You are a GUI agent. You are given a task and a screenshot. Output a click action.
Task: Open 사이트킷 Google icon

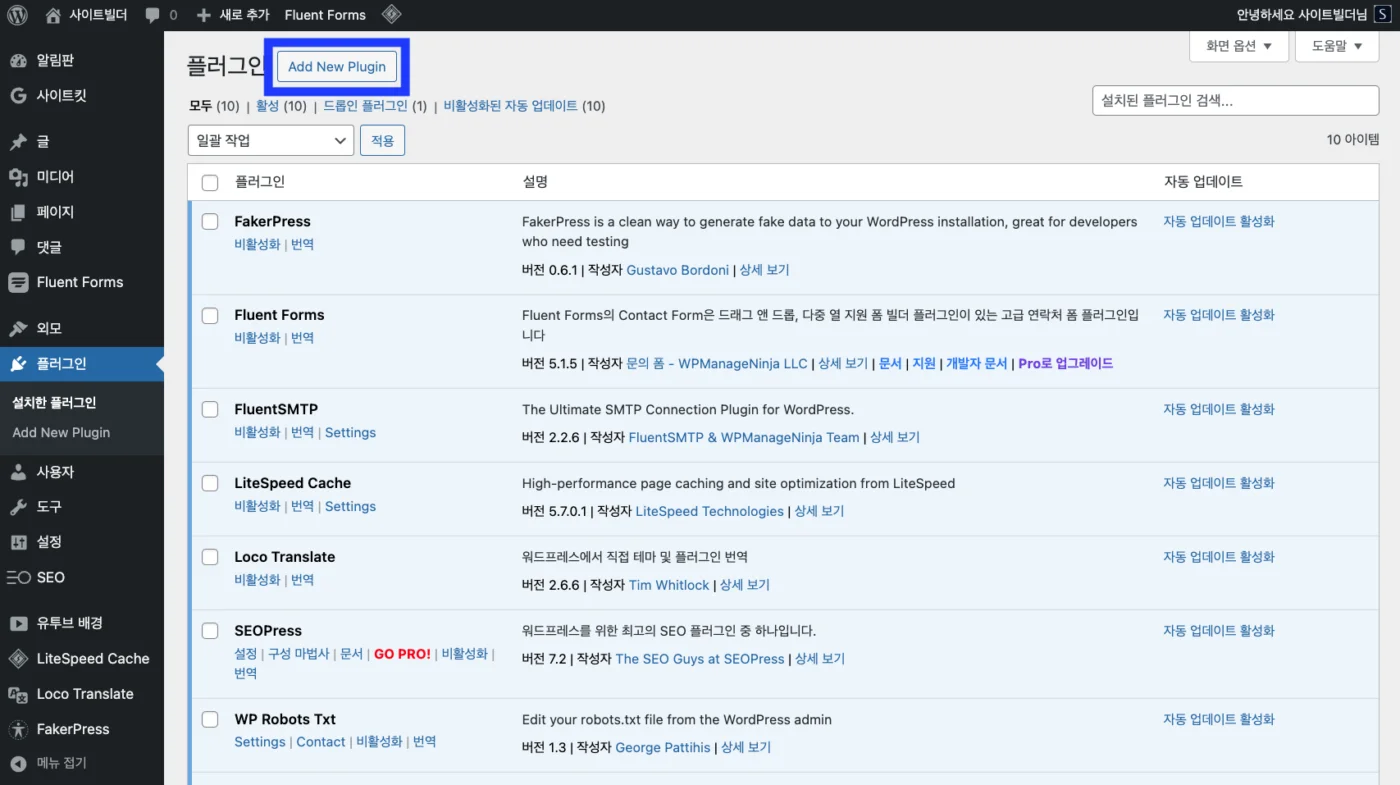[18, 96]
